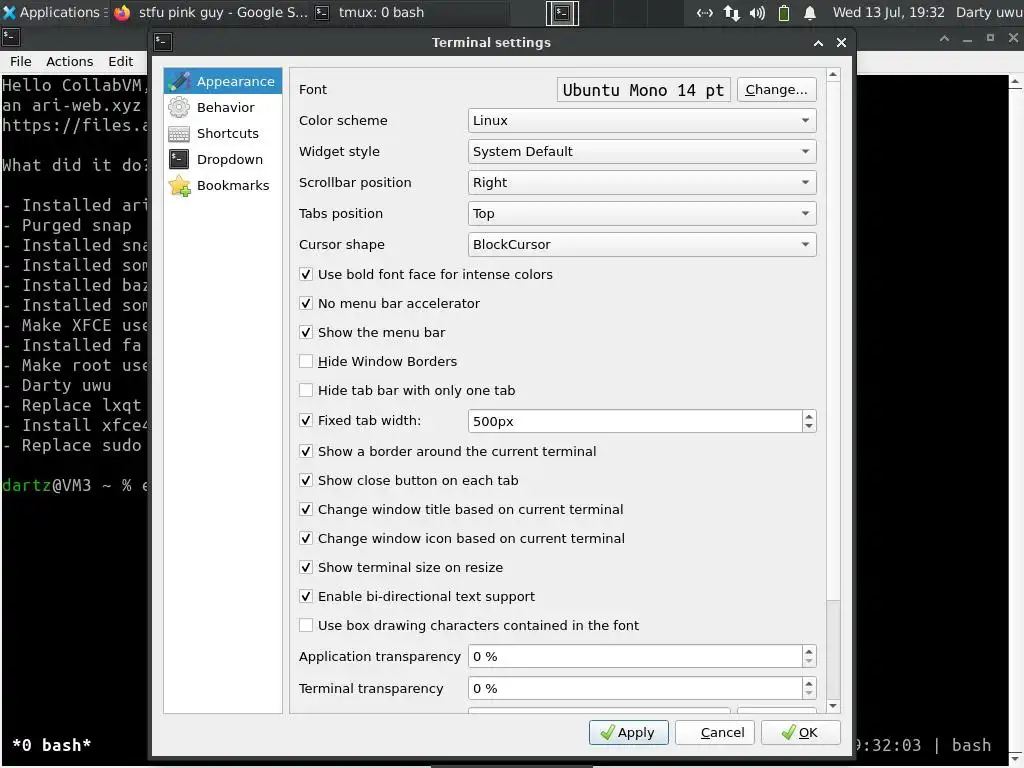Toggle Show a border around the current terminal

[306, 451]
